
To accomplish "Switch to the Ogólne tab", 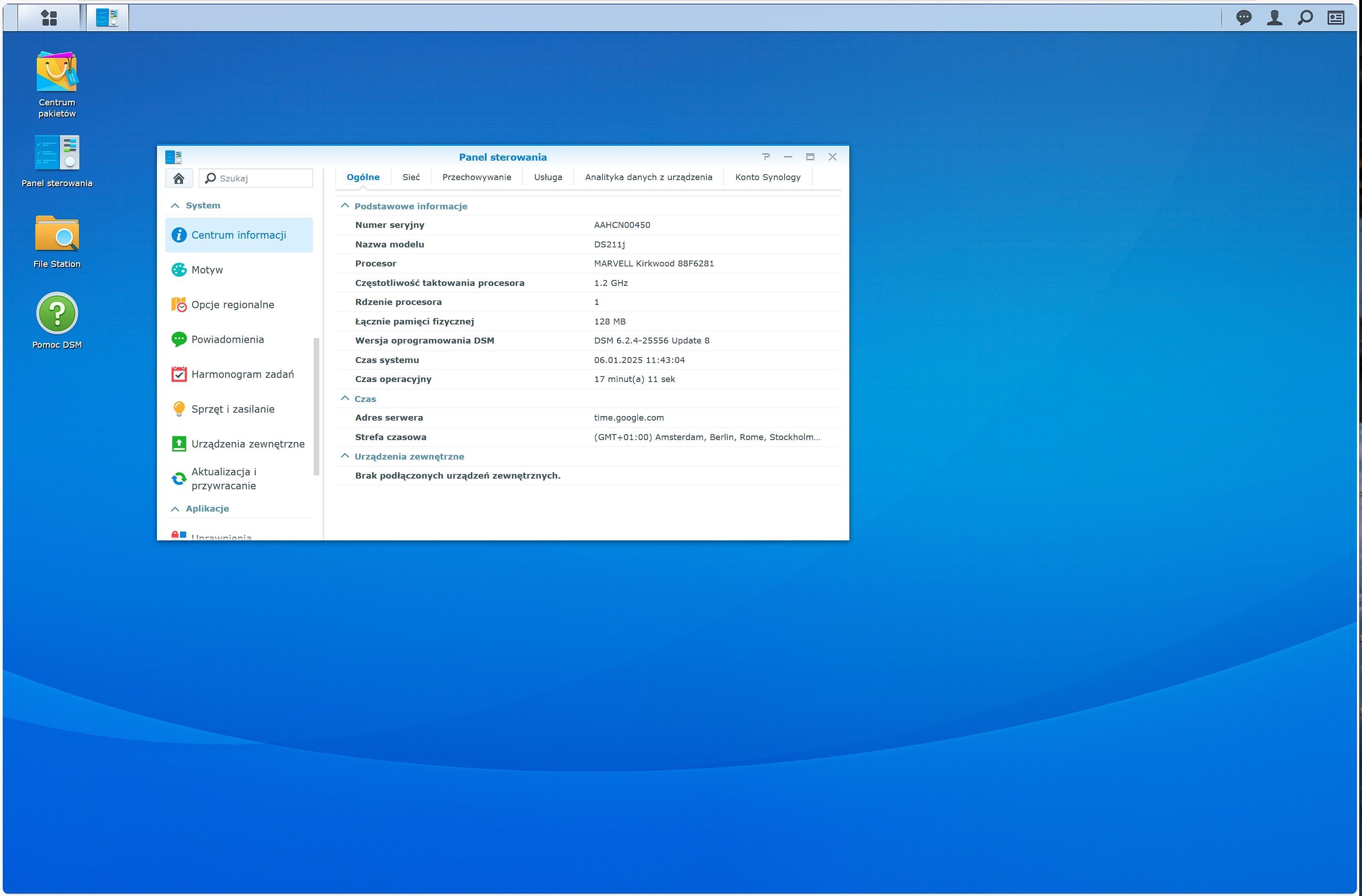I will [363, 177].
